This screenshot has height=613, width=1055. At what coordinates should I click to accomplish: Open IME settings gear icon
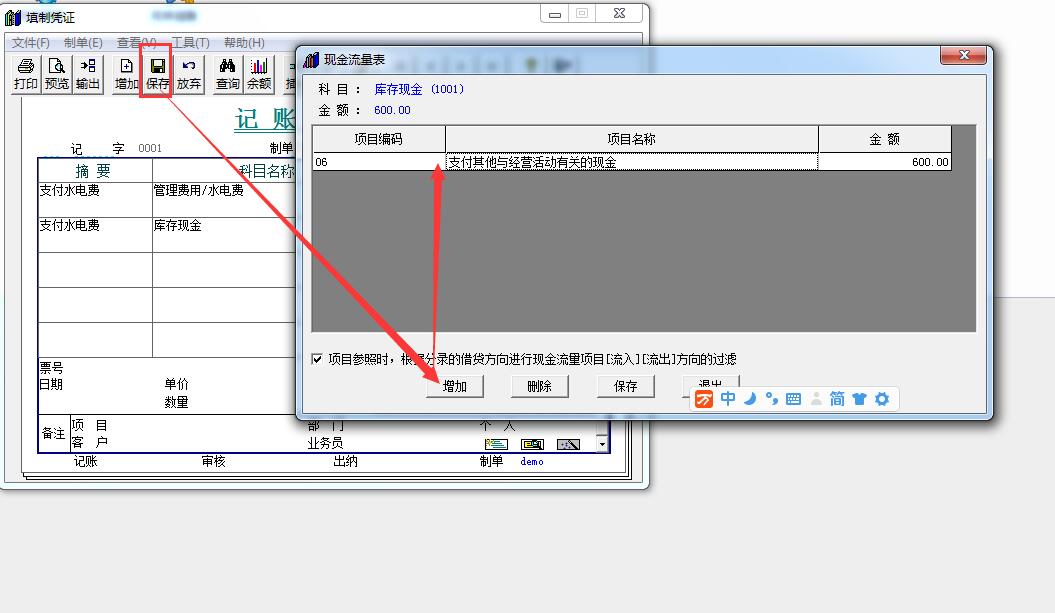coord(881,399)
